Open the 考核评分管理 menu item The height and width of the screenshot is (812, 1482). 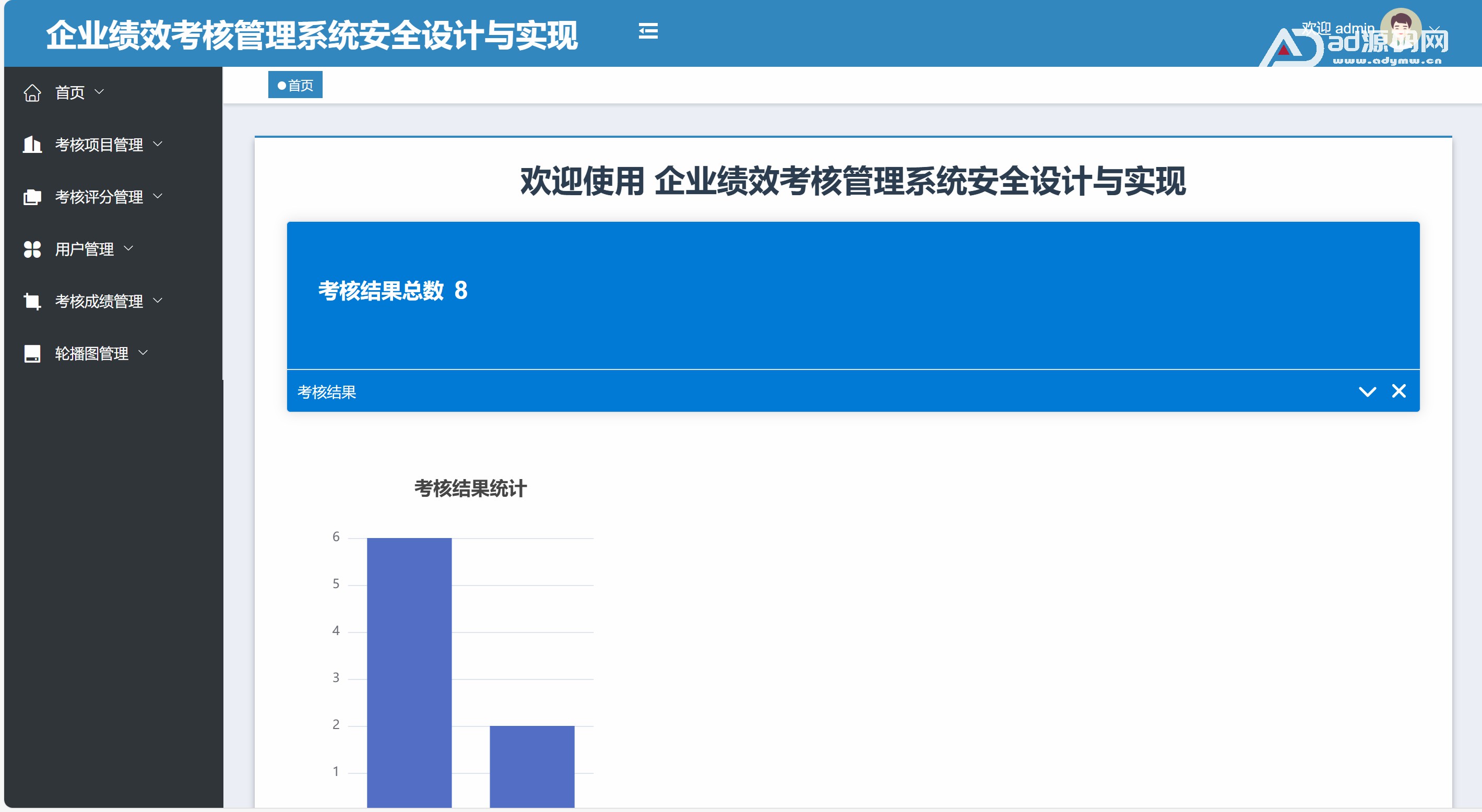(x=98, y=197)
